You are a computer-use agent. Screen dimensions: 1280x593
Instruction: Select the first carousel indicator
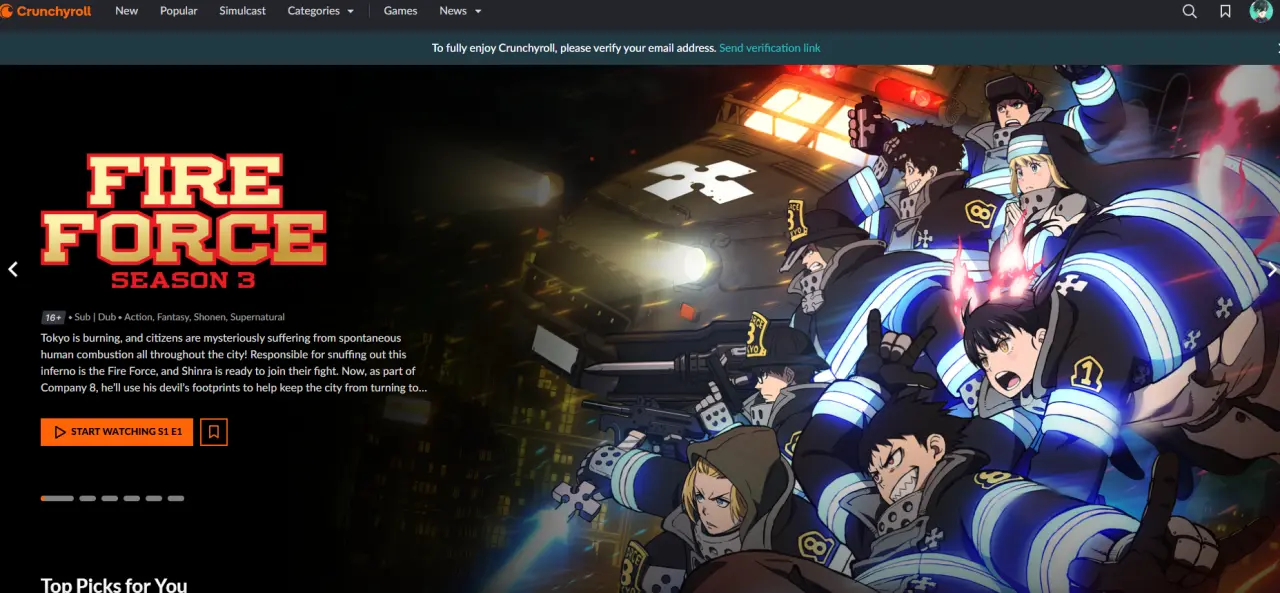[x=57, y=498]
